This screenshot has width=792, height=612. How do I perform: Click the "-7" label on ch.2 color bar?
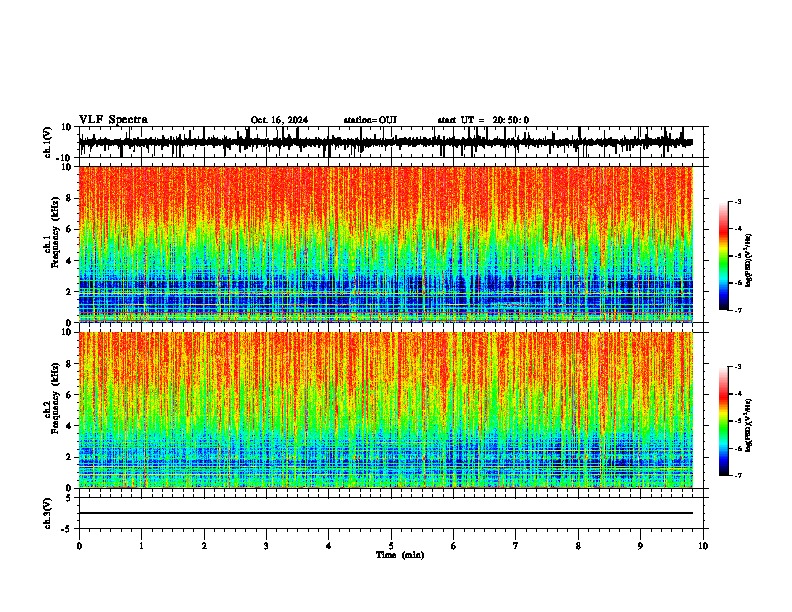pyautogui.click(x=737, y=475)
